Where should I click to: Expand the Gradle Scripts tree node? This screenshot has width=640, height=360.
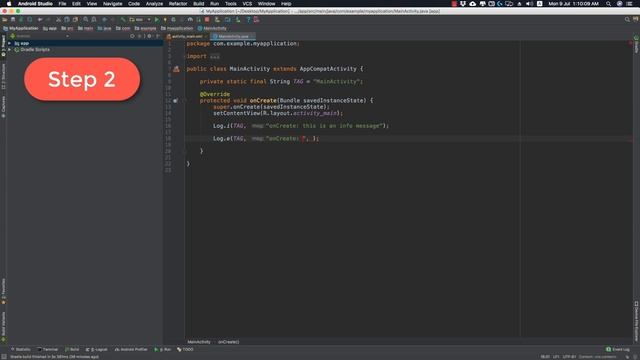(10, 50)
